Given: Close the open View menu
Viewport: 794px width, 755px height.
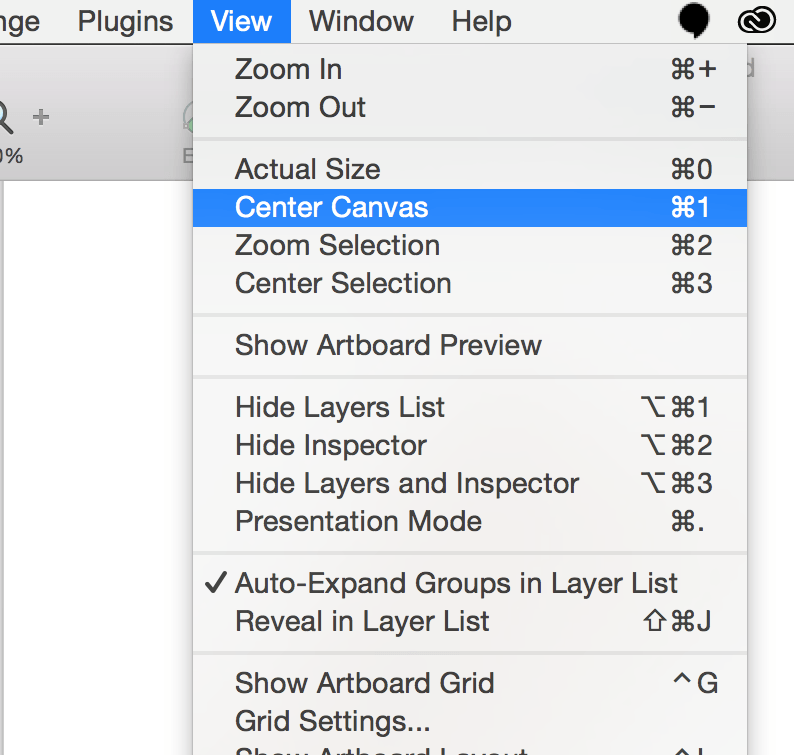Looking at the screenshot, I should [241, 21].
